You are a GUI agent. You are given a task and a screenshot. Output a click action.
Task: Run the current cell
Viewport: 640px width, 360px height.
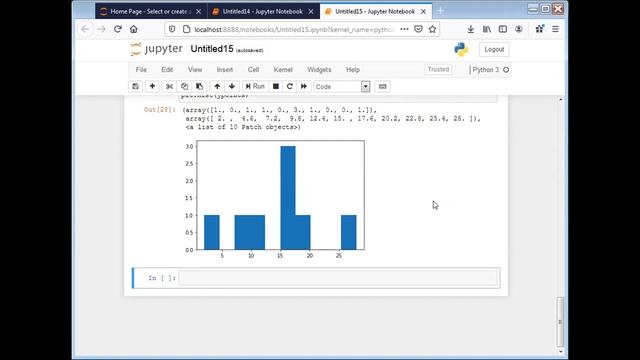click(x=255, y=87)
